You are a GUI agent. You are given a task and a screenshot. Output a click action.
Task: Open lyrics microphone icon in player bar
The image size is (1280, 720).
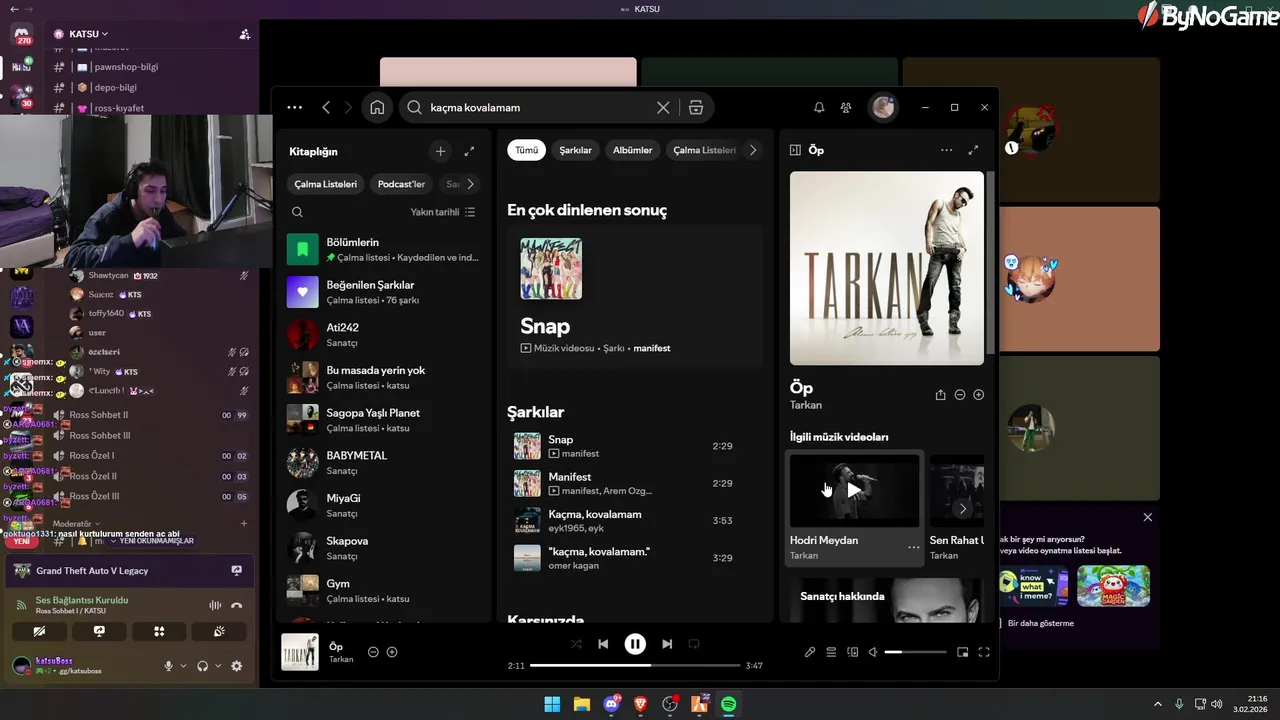tap(810, 652)
